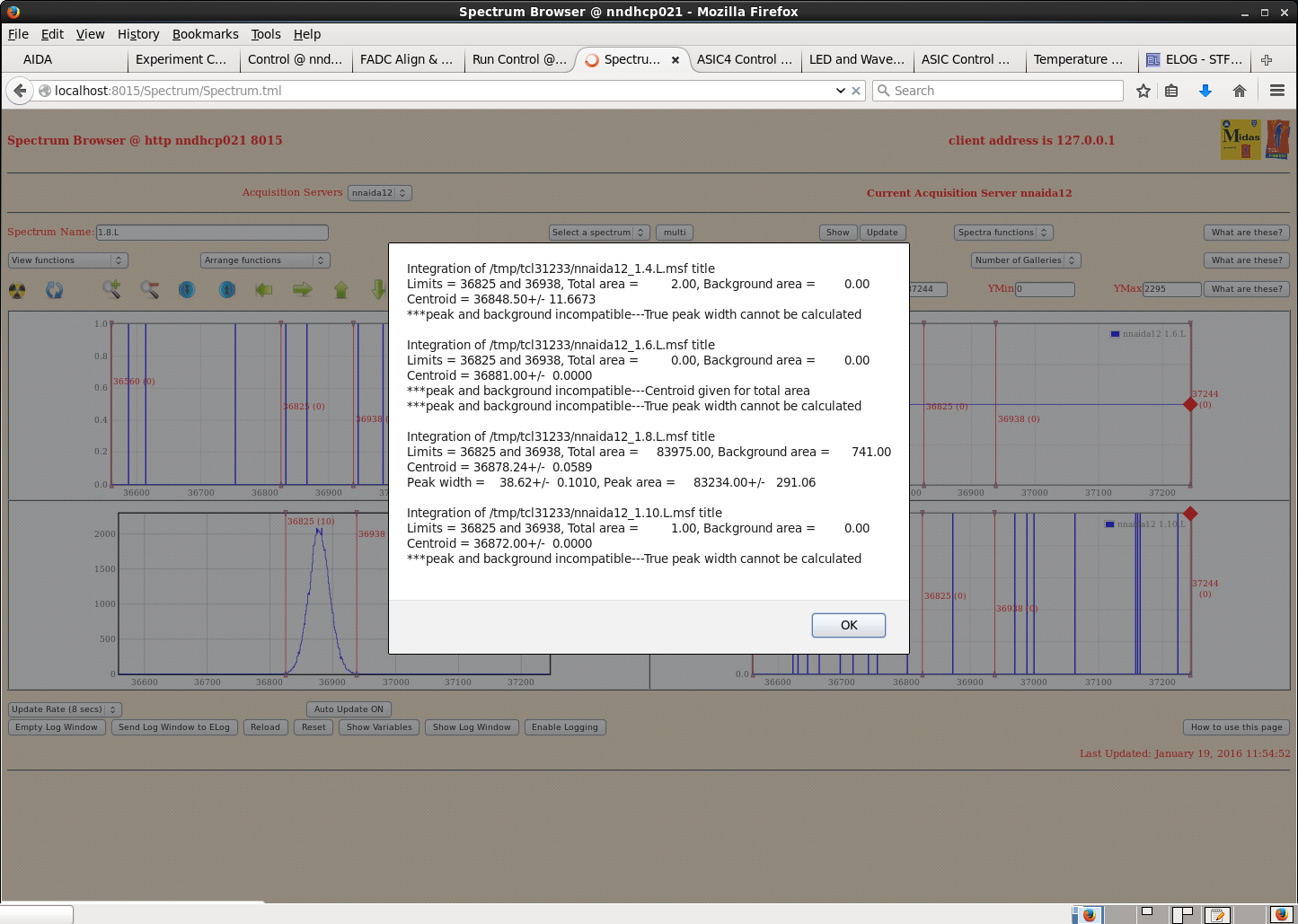Click the notepad icon in the taskbar
Screen dimensions: 1298x924
pyautogui.click(x=1217, y=914)
